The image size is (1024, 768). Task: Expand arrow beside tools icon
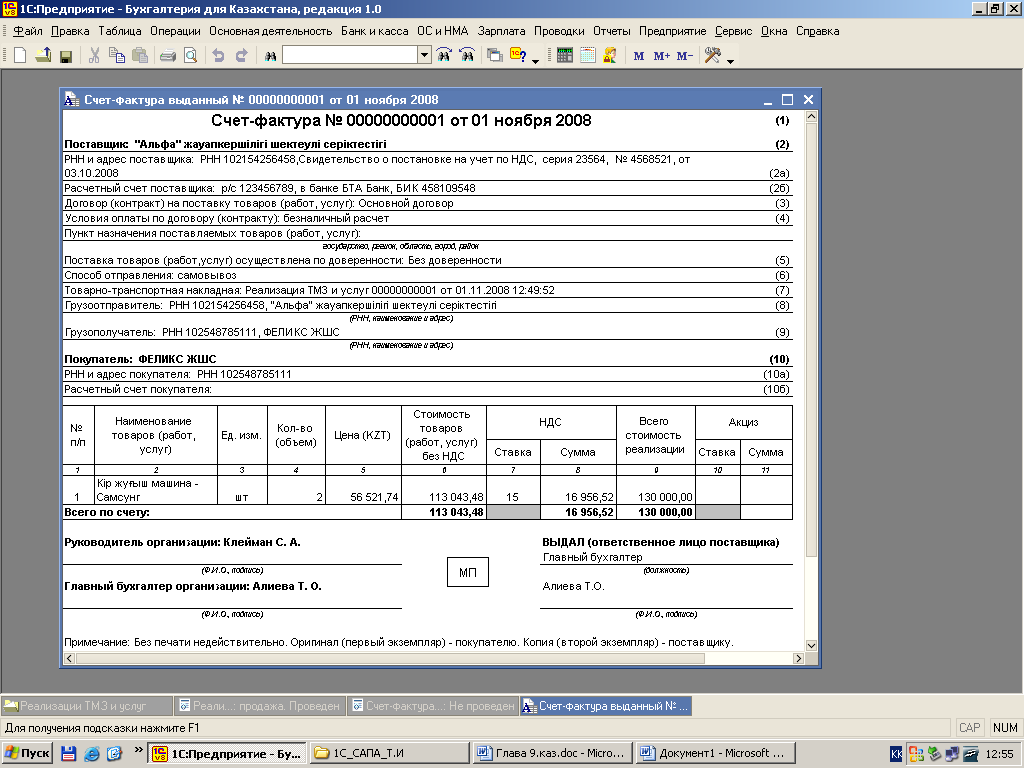pyautogui.click(x=730, y=61)
